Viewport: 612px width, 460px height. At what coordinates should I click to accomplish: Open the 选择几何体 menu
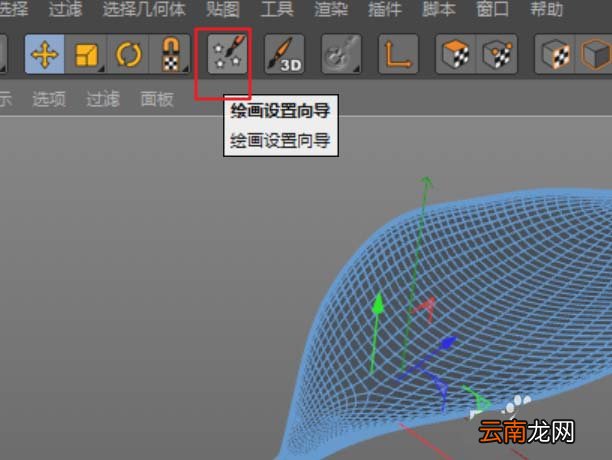point(144,9)
